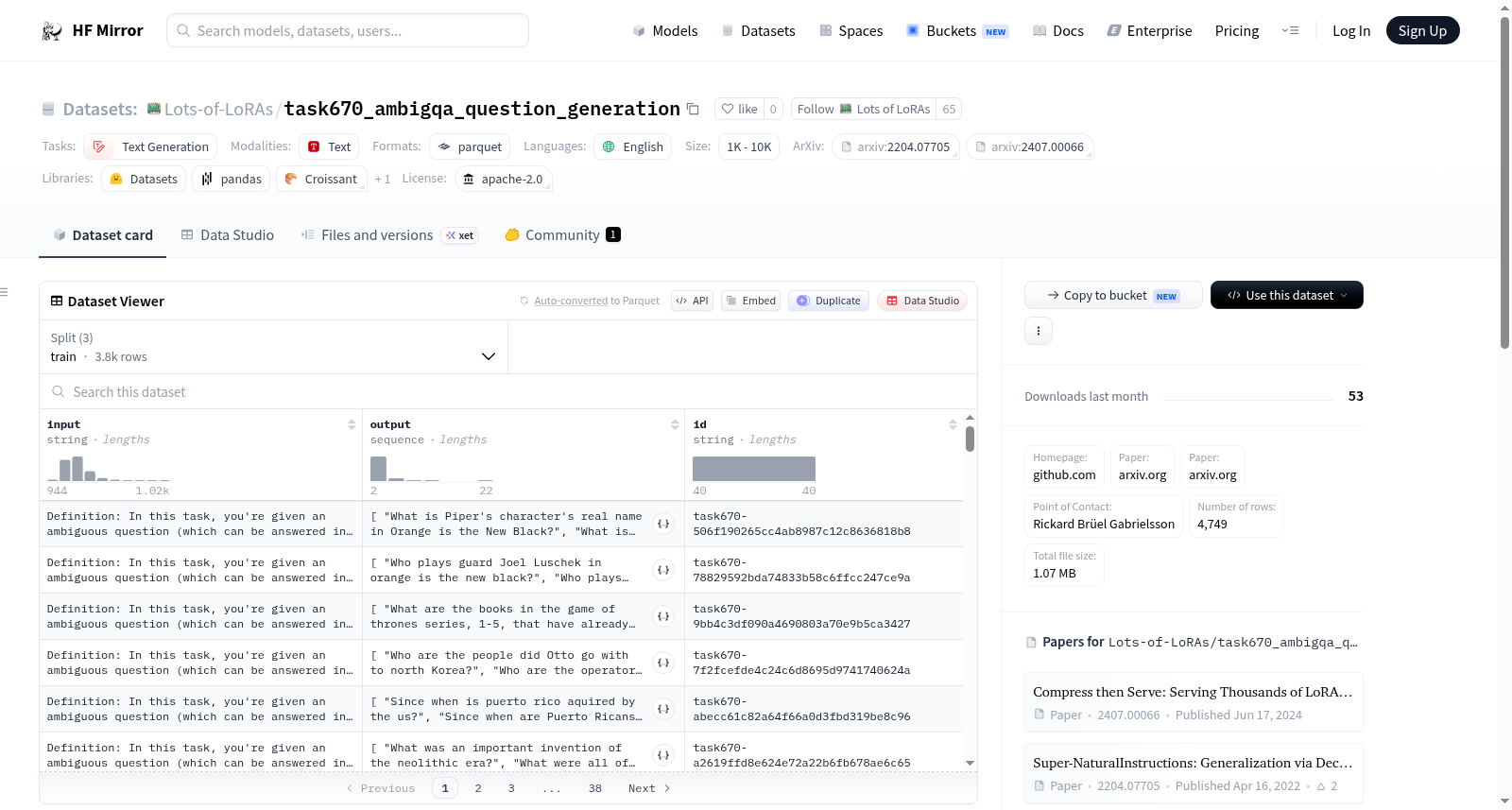Copy dataset name with the copy icon
Viewport: 1512px width, 810px height.
693,109
